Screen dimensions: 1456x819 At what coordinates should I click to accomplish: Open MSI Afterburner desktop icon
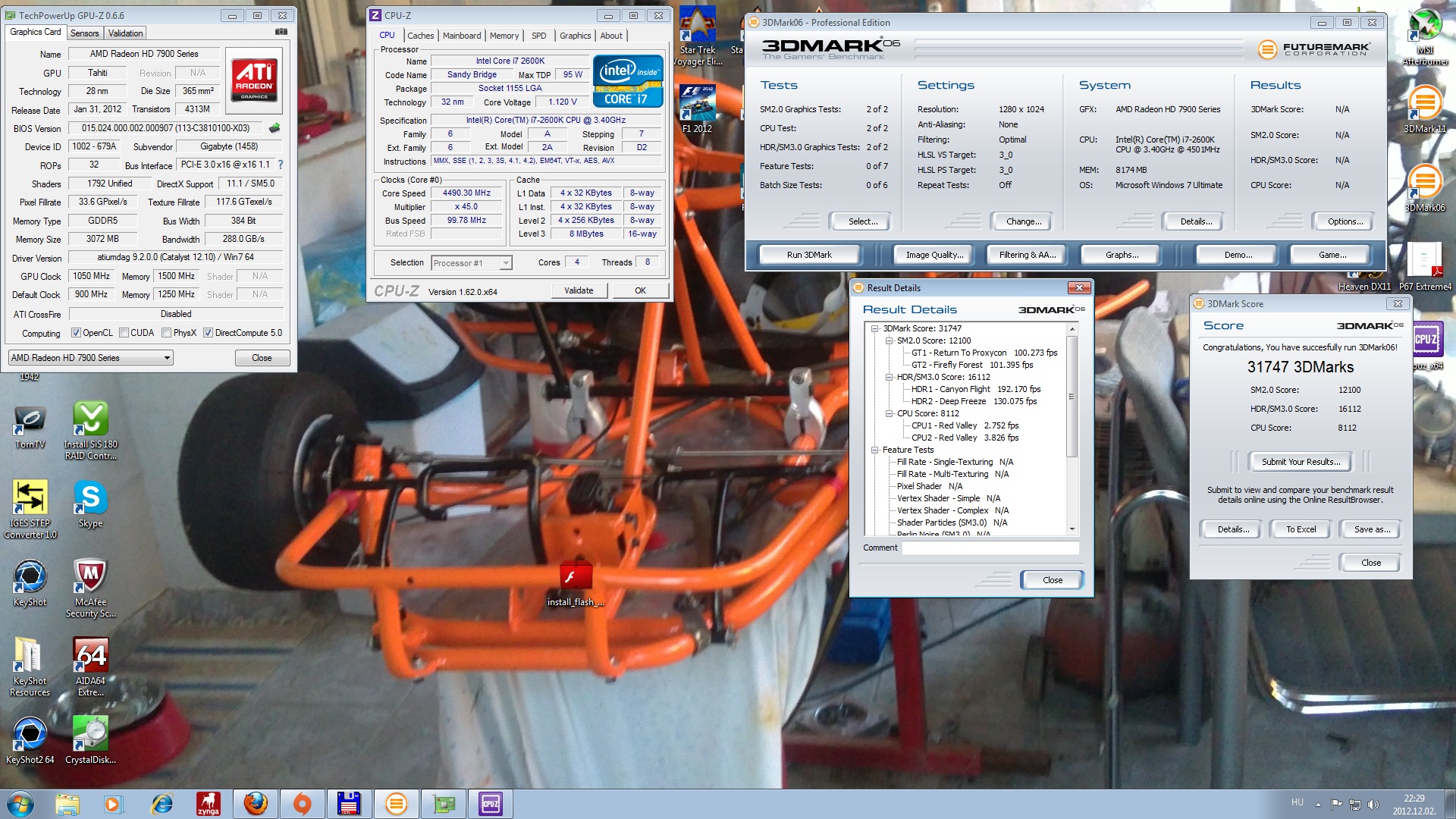point(1425,36)
